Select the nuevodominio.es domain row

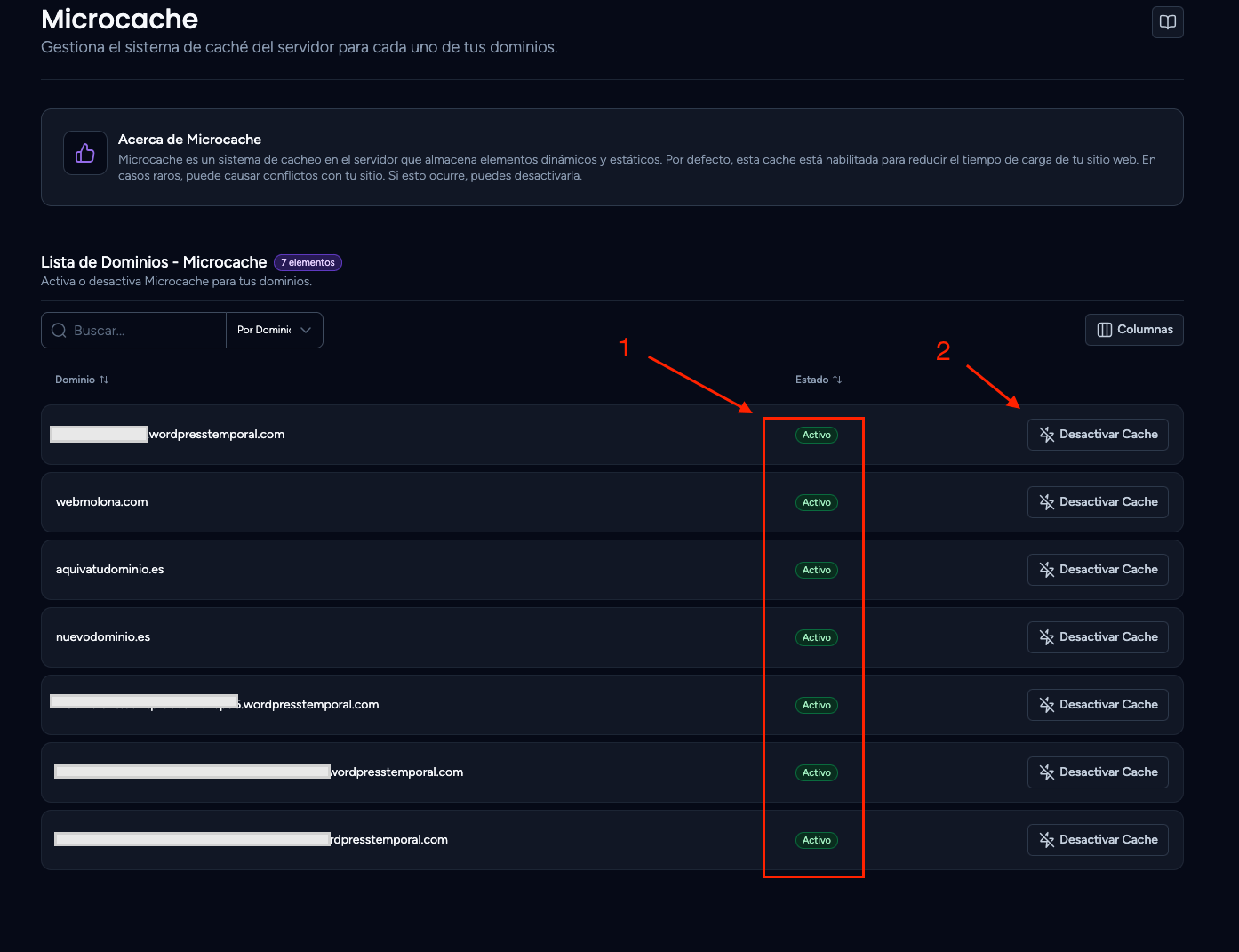612,637
